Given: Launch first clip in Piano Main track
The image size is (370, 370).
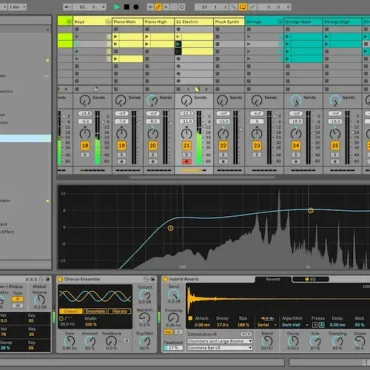Looking at the screenshot, I should [x=116, y=37].
